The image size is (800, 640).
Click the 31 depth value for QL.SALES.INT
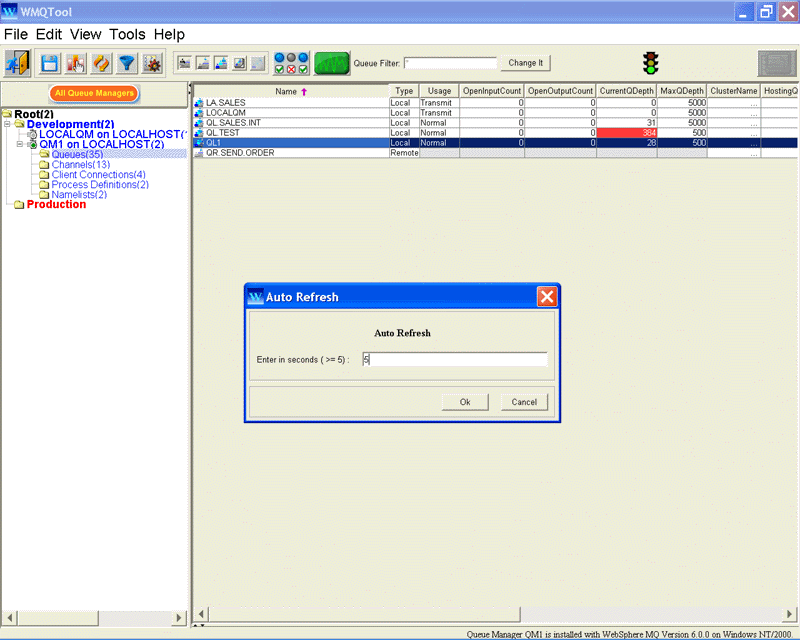tap(651, 123)
